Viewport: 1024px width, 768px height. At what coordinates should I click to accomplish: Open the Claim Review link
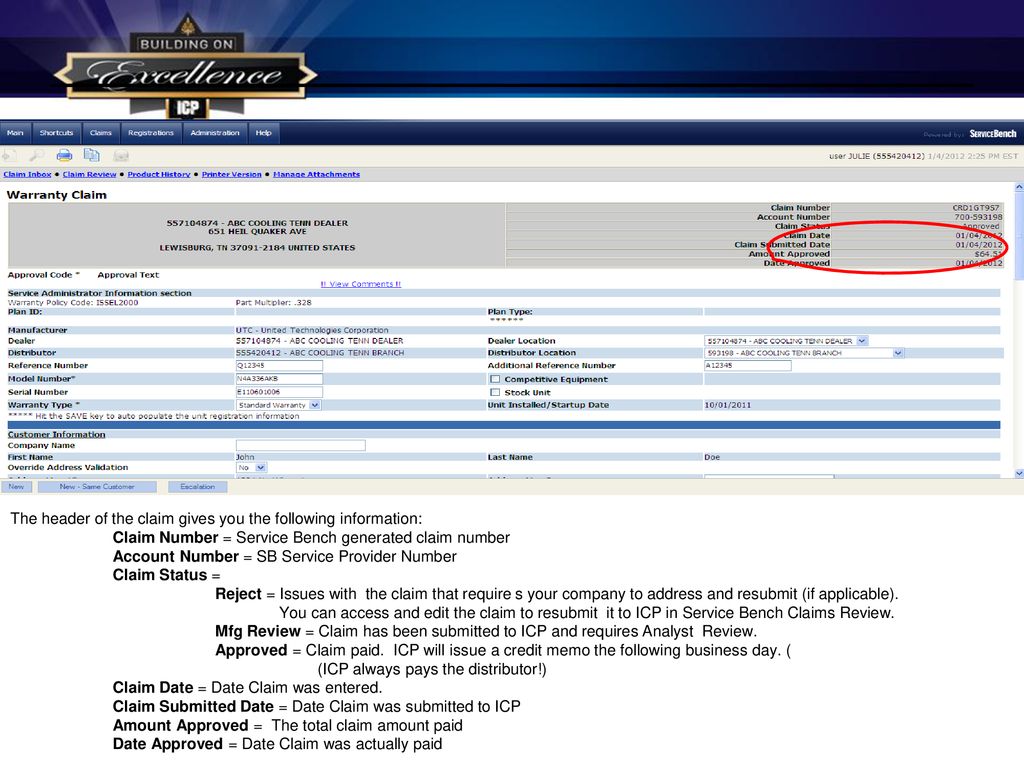click(89, 174)
